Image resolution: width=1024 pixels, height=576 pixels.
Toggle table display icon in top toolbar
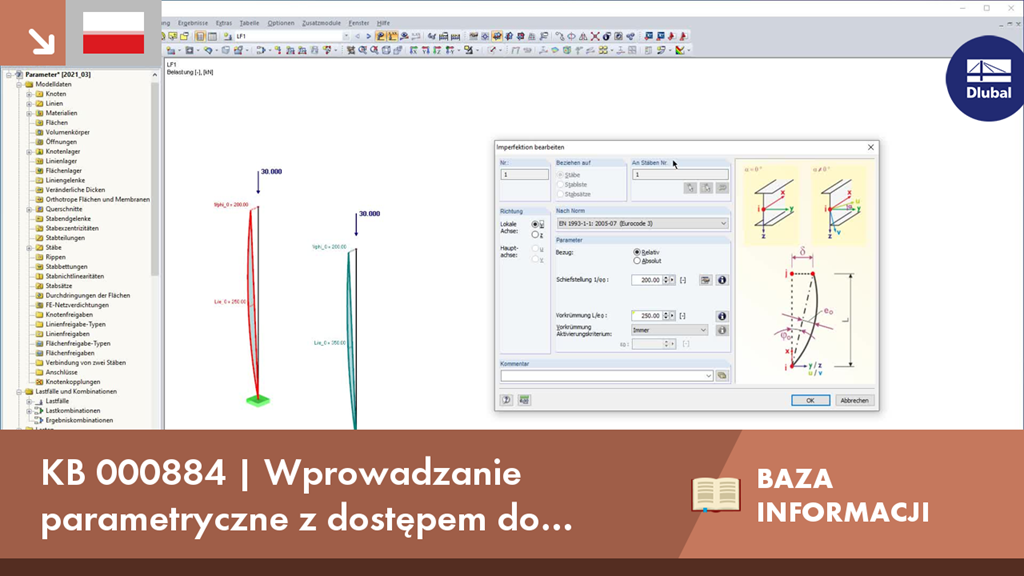(x=212, y=37)
